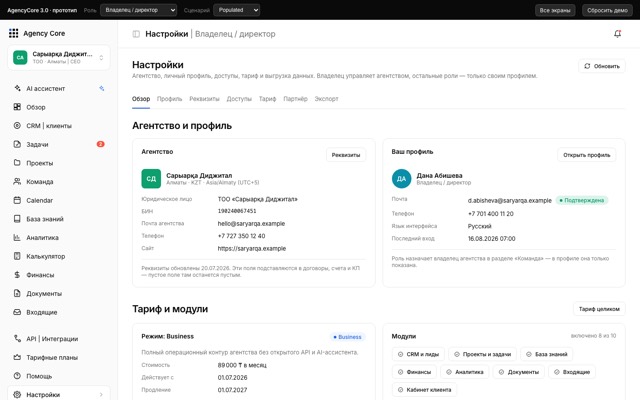Click the База знаний module chip
The image size is (640, 400).
point(547,354)
